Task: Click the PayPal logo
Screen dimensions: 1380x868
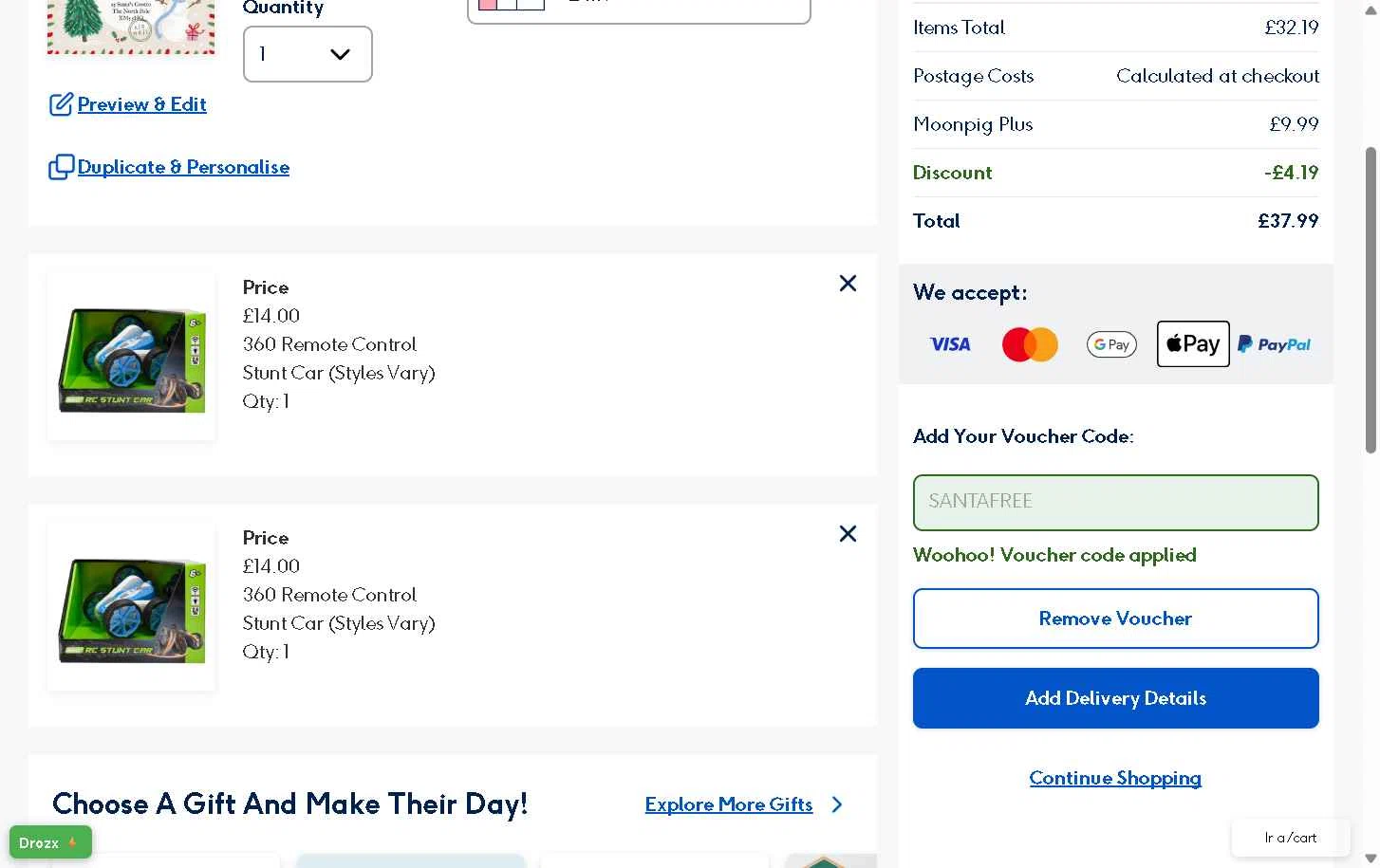Action: pyautogui.click(x=1274, y=344)
